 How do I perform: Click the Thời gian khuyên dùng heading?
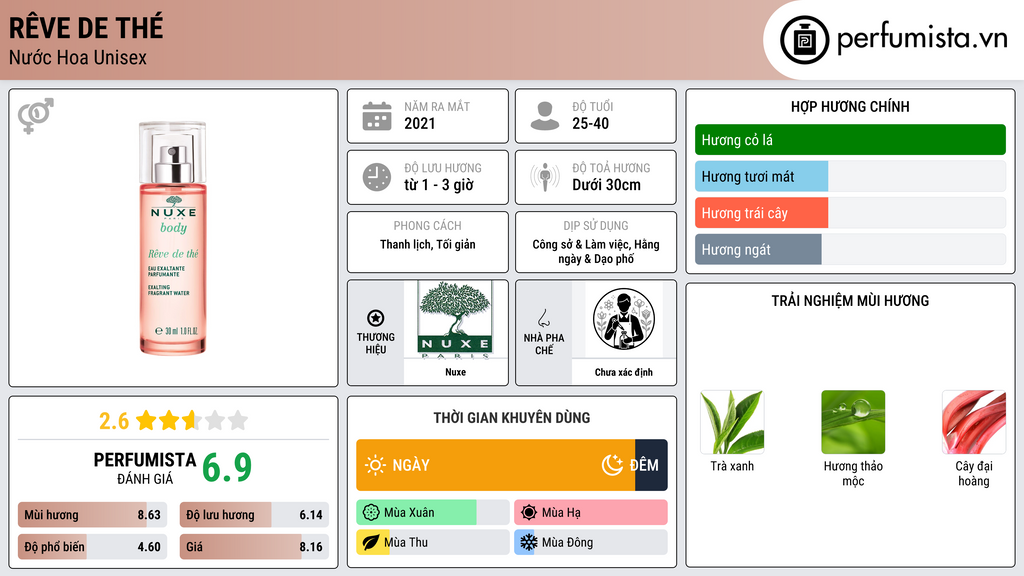[x=512, y=418]
